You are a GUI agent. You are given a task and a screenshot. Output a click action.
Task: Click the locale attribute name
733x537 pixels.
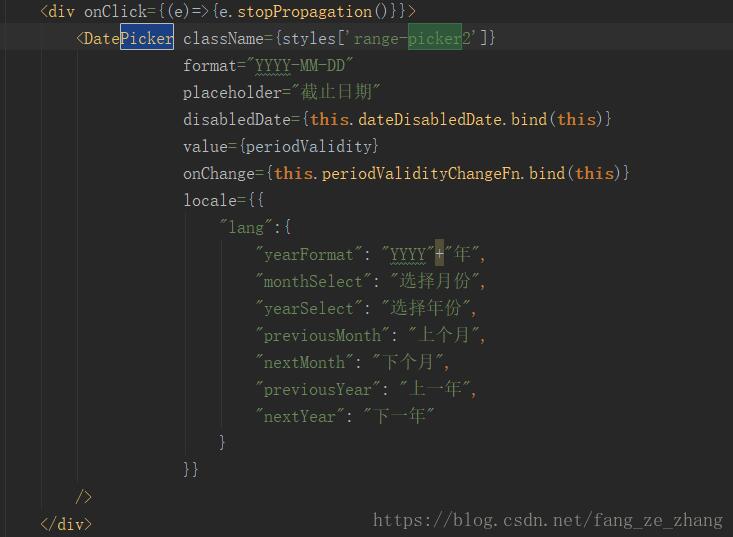[x=210, y=200]
